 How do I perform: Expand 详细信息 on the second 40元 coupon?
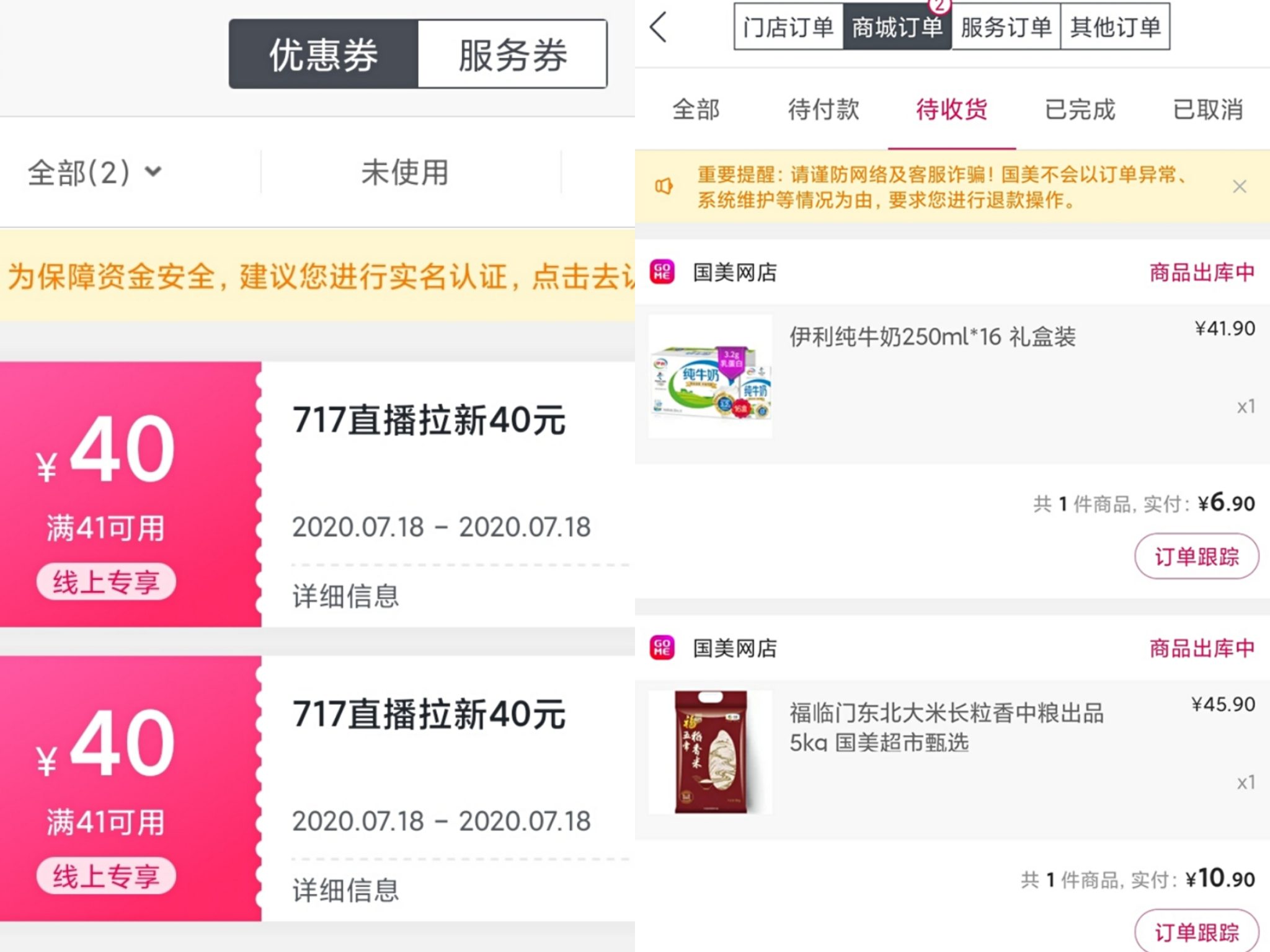coord(345,891)
